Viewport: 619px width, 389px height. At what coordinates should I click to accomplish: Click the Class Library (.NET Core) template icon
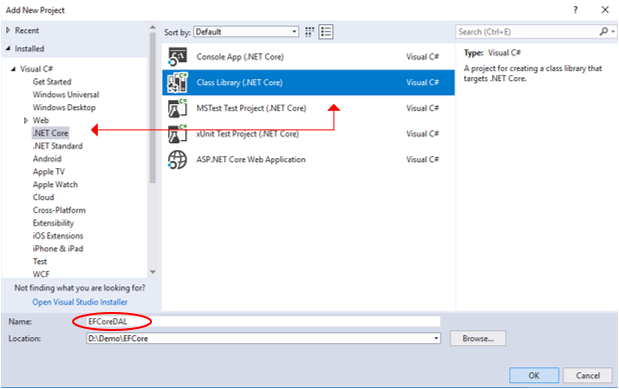pyautogui.click(x=177, y=83)
